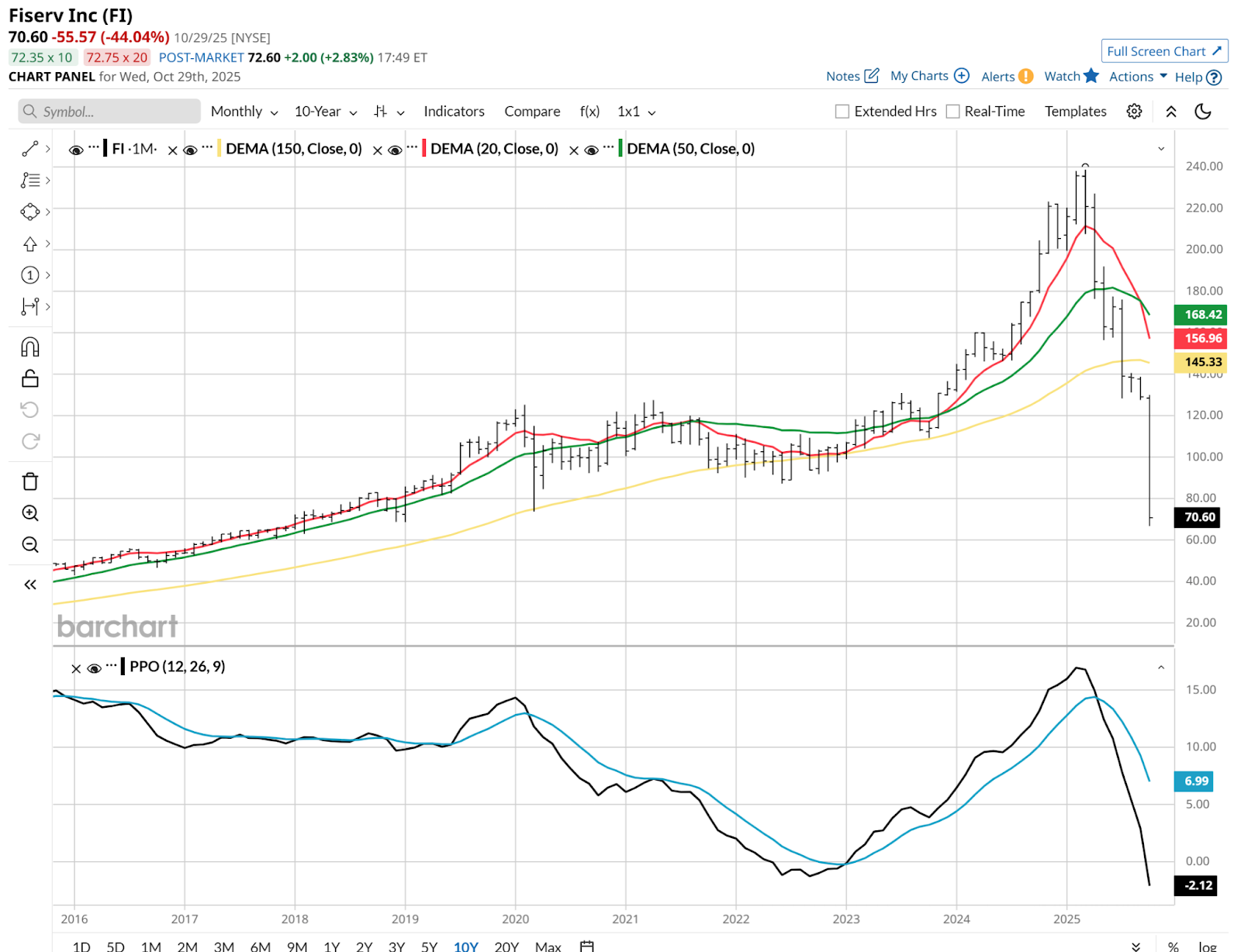
Task: Open the Monthly frequency dropdown
Action: tap(244, 112)
